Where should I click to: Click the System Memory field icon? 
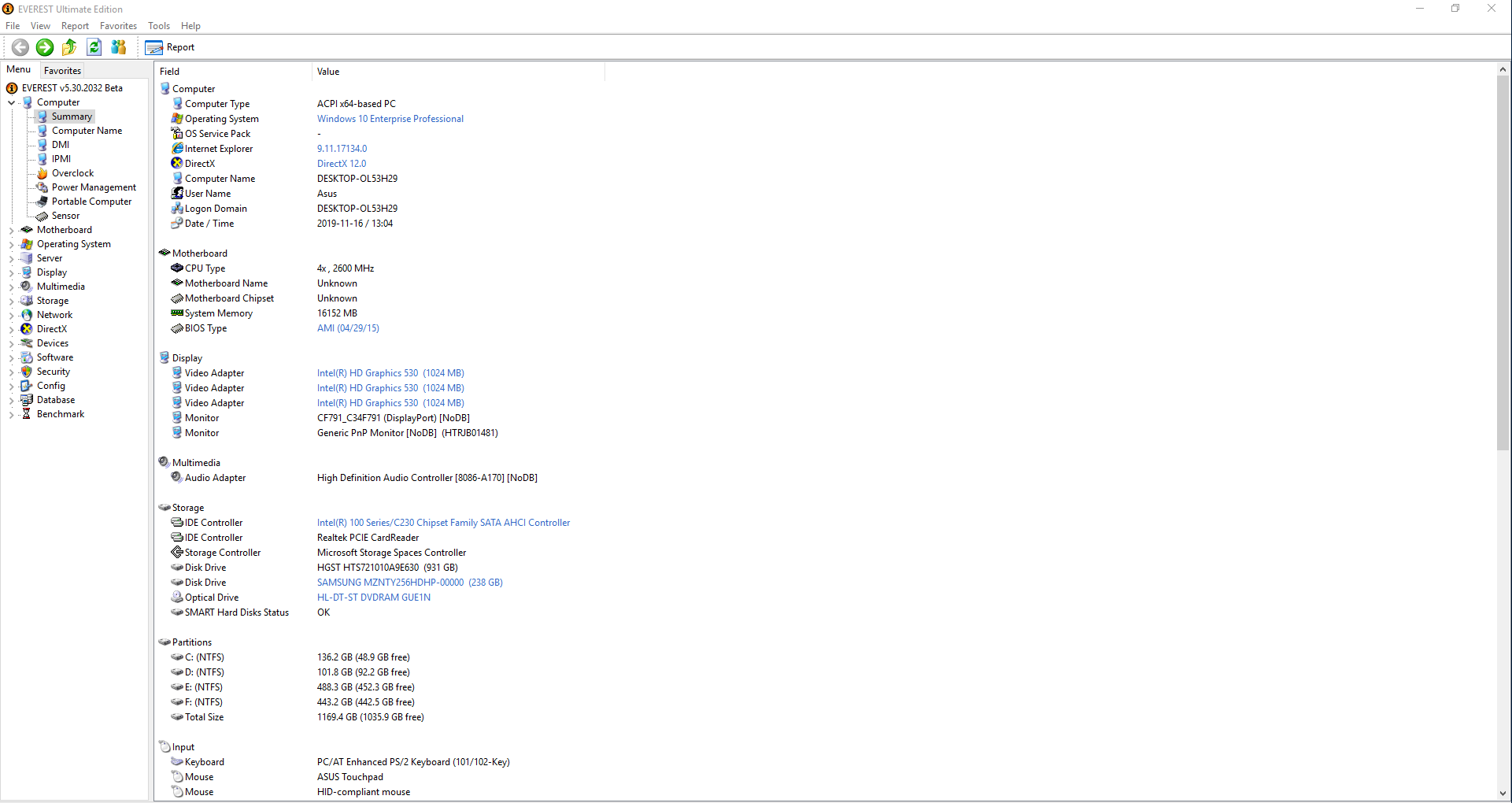click(x=177, y=313)
